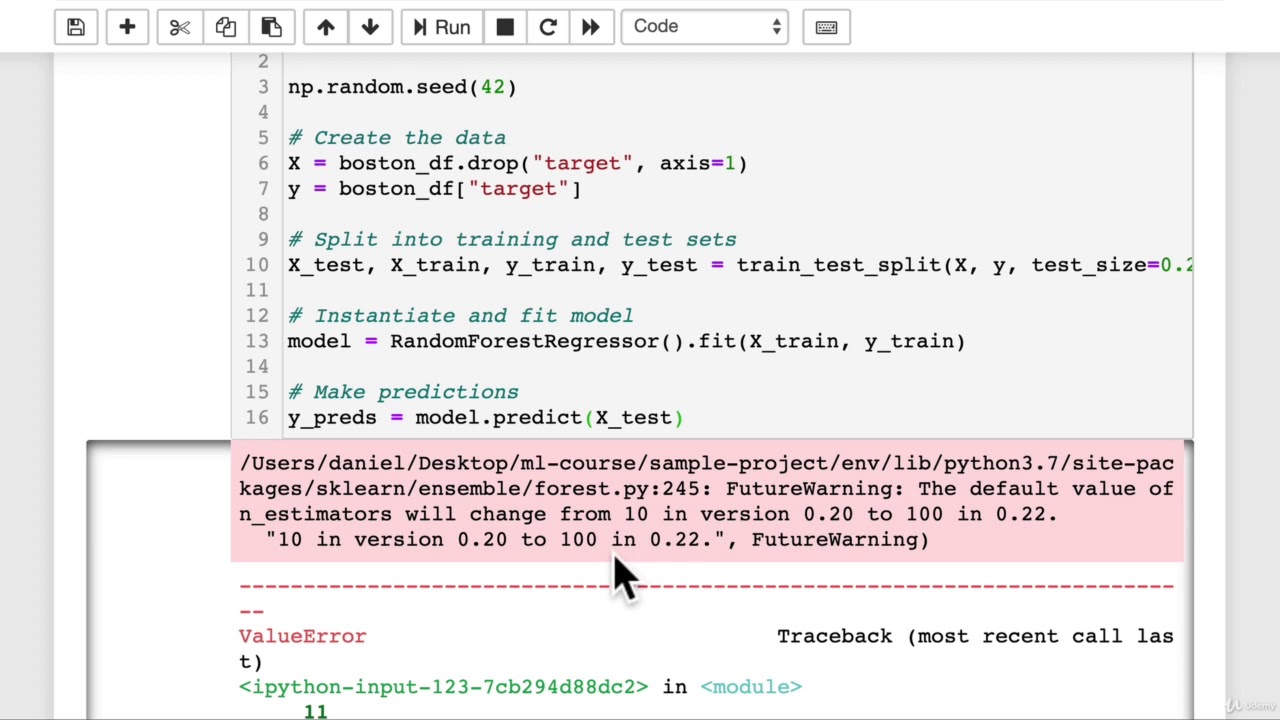
Task: Interrupt the kernel with the stop icon
Action: click(x=505, y=27)
